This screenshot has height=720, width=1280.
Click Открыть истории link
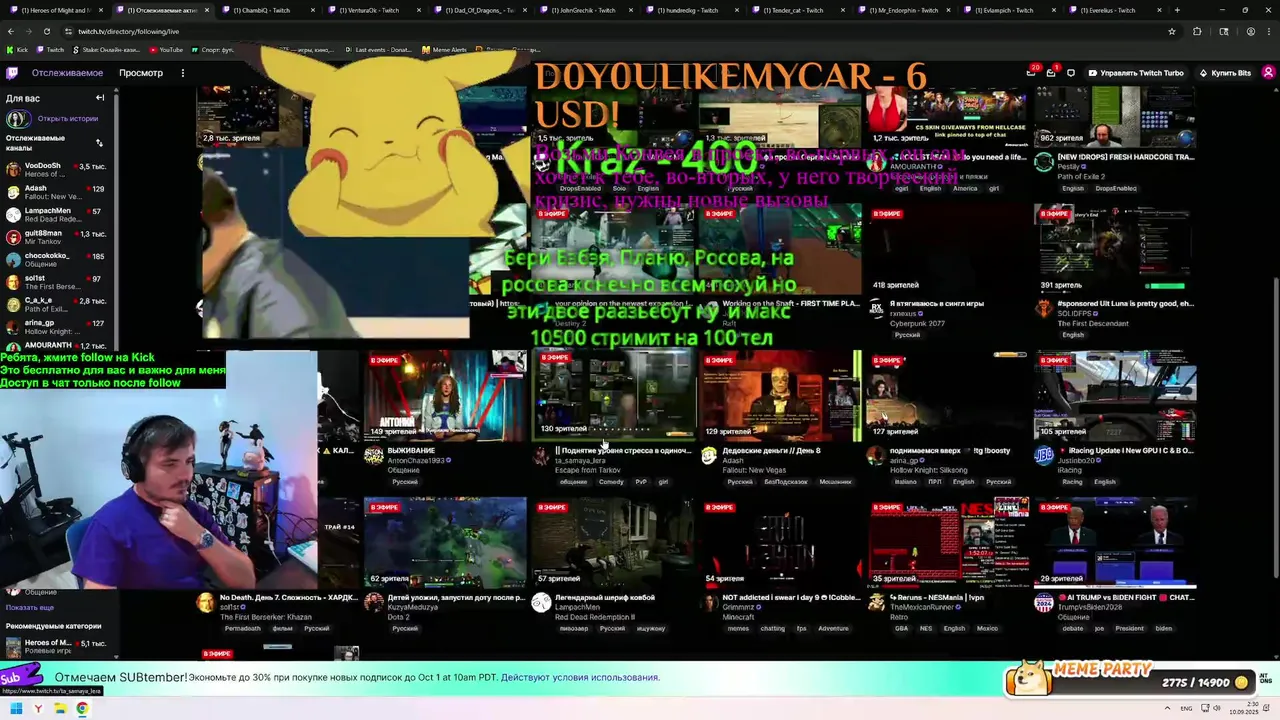(68, 118)
